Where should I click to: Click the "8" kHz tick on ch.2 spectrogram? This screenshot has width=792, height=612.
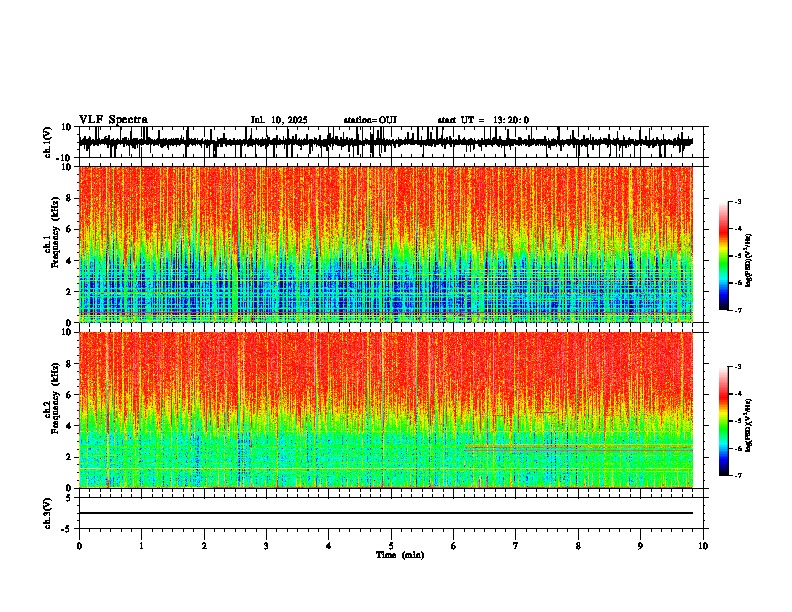[69, 364]
